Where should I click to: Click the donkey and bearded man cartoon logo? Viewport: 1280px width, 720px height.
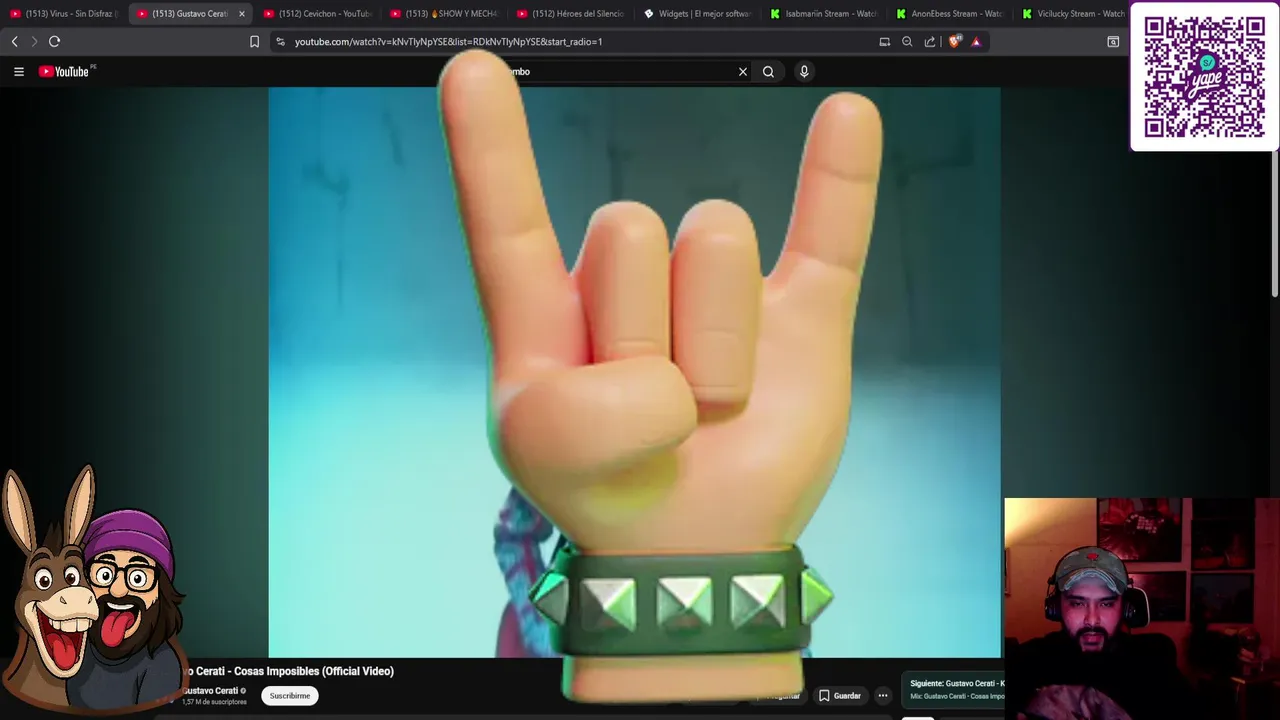(x=93, y=590)
